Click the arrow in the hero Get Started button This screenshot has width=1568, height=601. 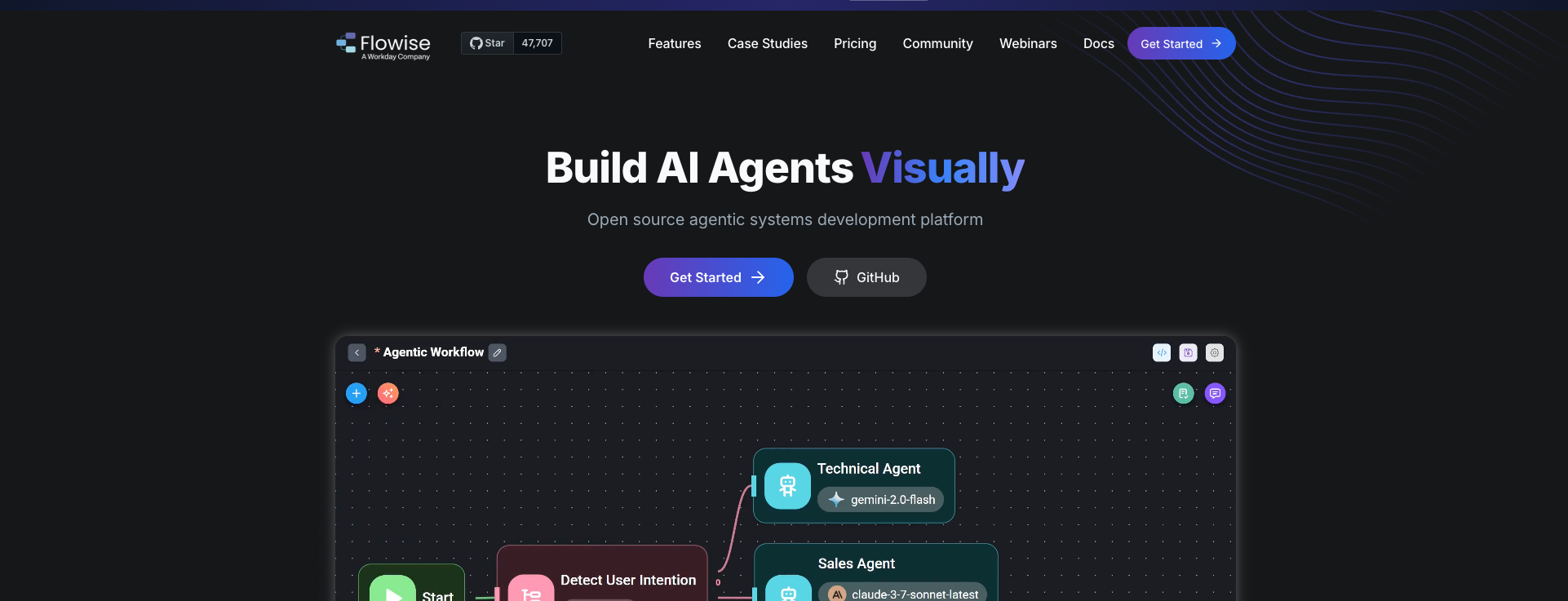pos(758,277)
